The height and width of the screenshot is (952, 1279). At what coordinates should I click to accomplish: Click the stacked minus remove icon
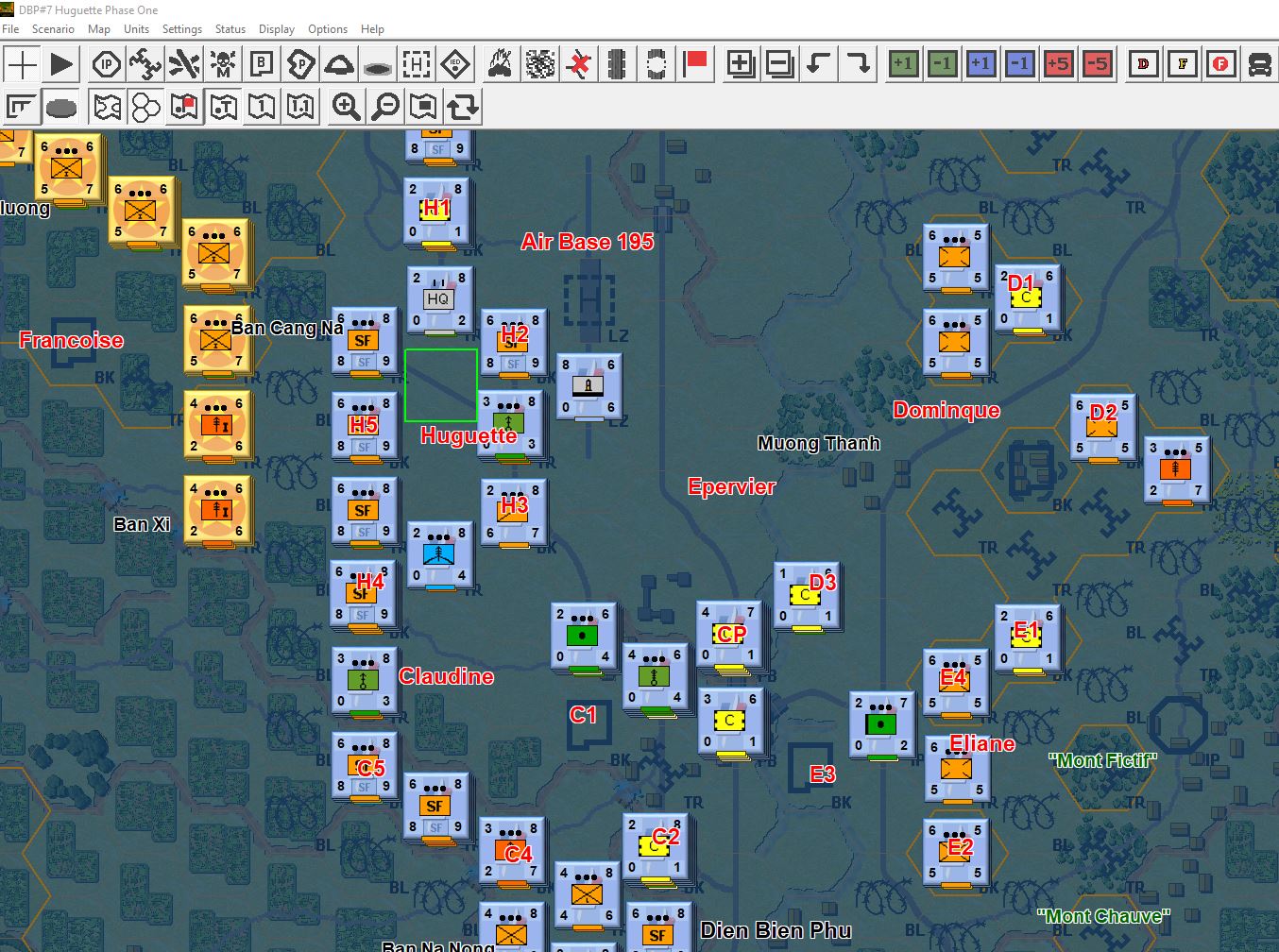pyautogui.click(x=779, y=64)
